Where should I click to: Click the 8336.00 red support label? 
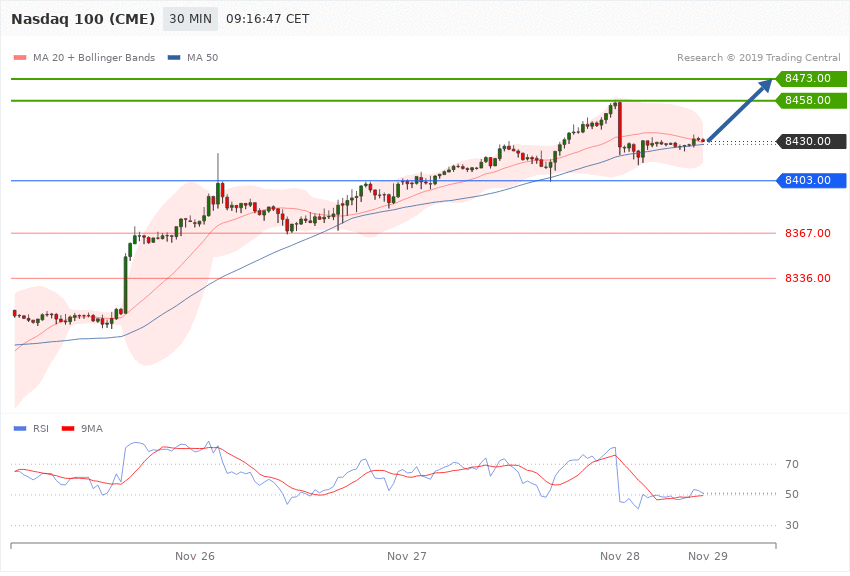[x=808, y=278]
